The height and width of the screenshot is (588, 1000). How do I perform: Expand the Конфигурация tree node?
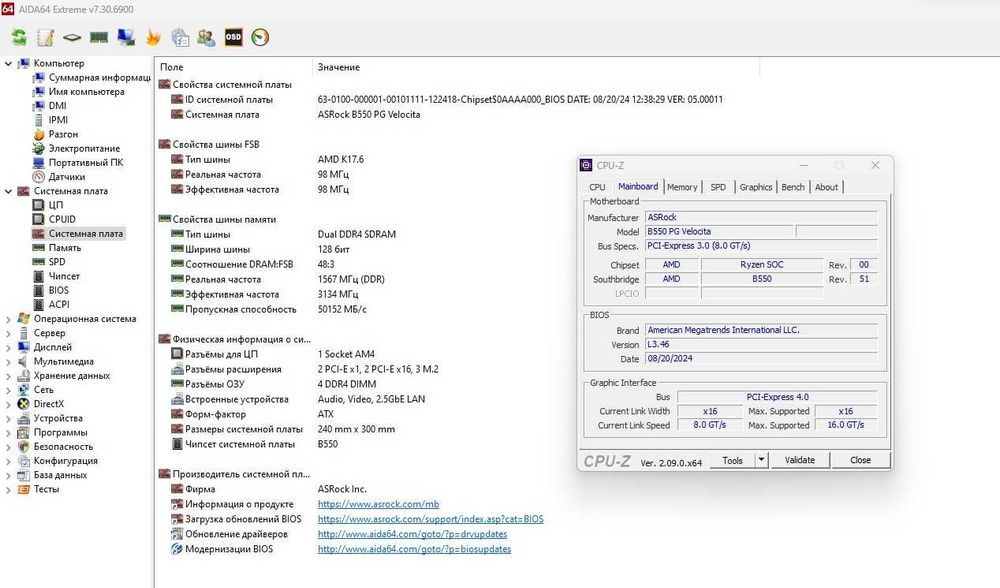tap(8, 461)
